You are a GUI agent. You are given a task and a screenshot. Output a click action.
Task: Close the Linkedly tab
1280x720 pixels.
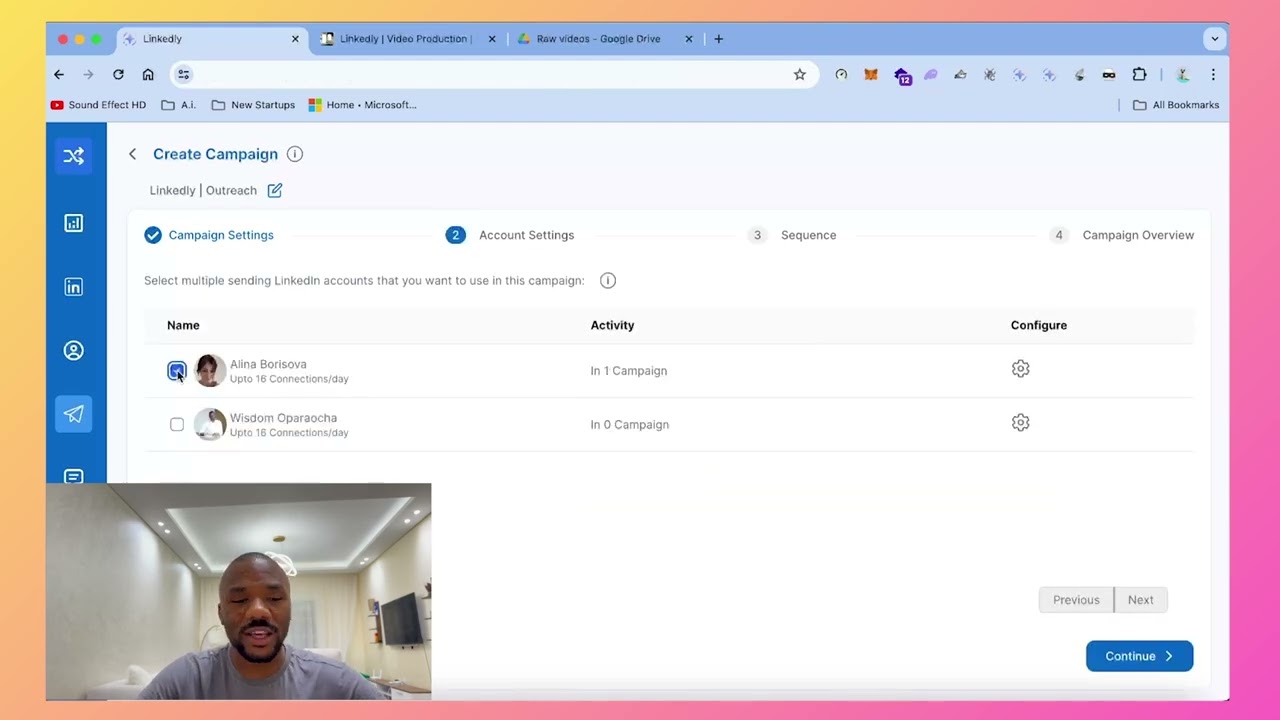pos(295,39)
